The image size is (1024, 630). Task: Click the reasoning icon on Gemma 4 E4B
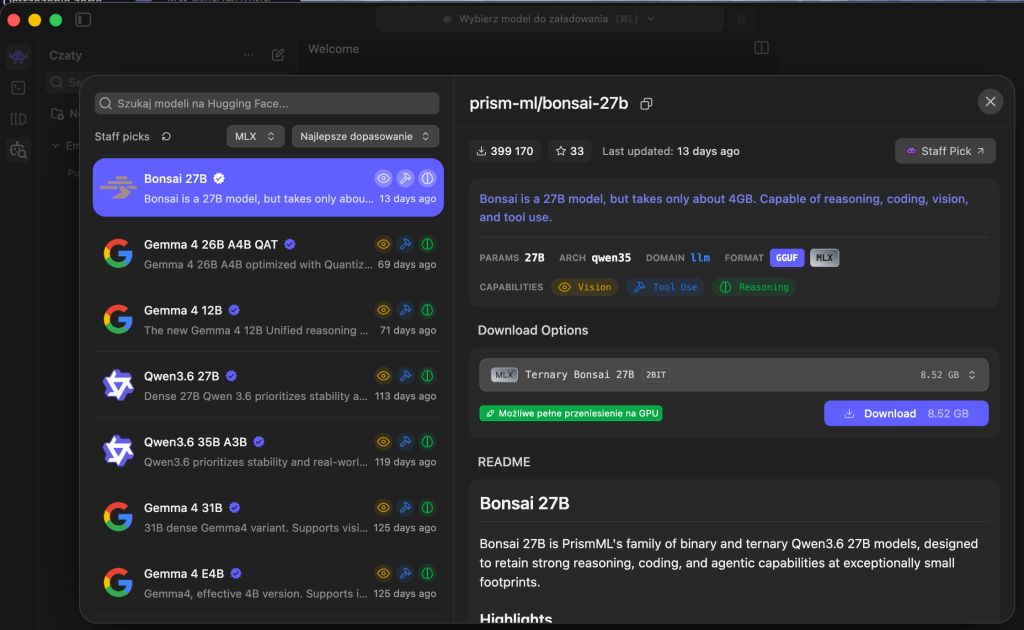(x=427, y=573)
